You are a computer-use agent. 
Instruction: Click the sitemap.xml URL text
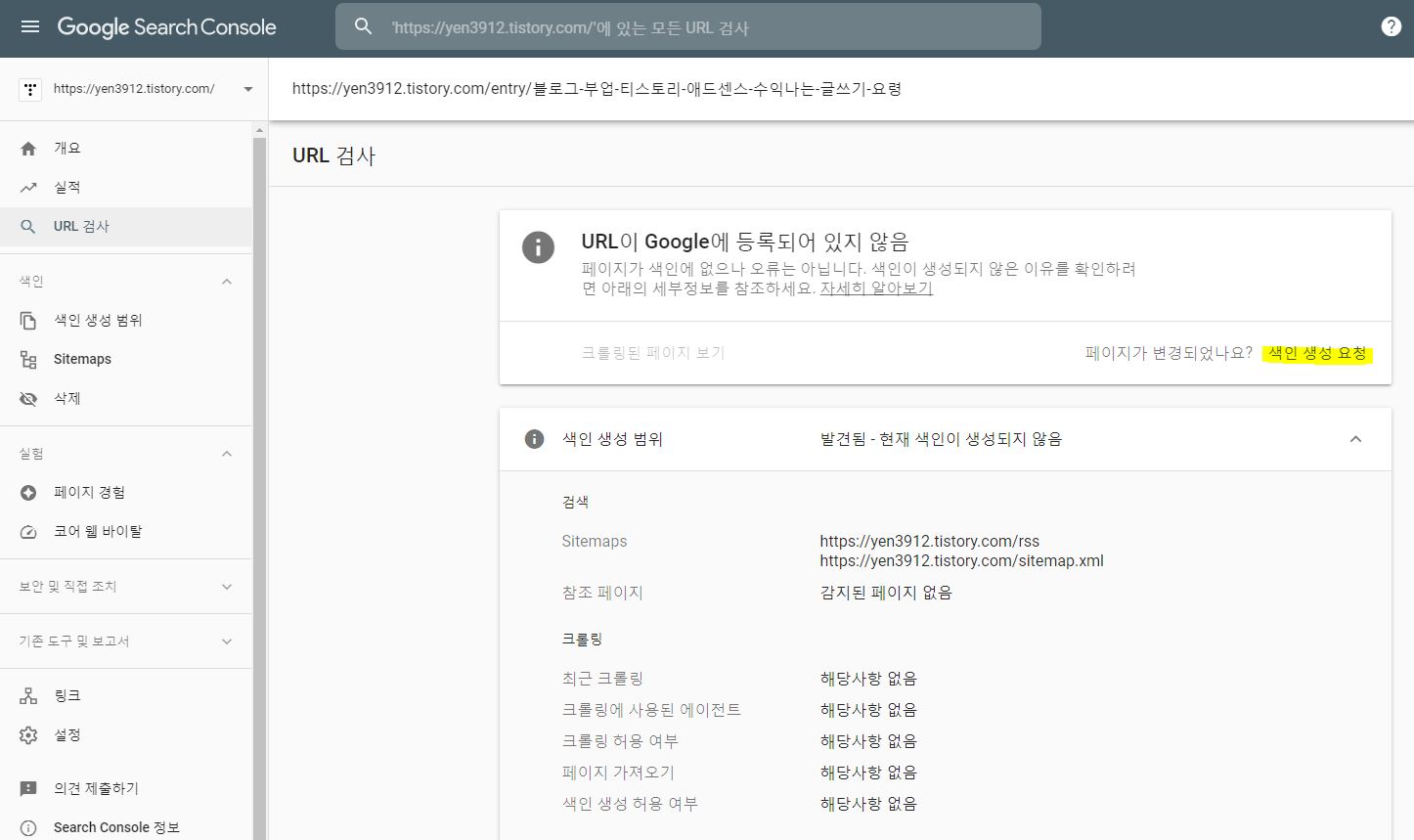(x=961, y=560)
